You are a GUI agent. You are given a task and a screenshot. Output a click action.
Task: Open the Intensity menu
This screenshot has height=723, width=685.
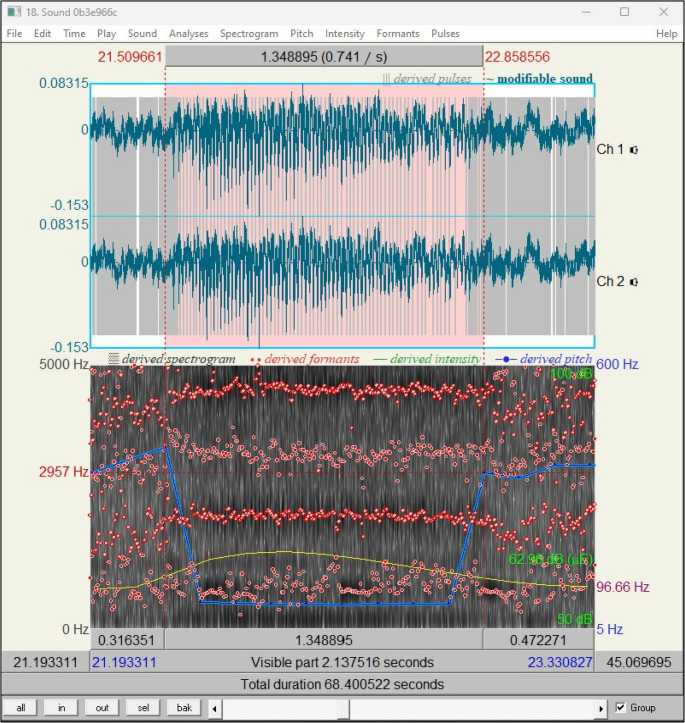point(345,34)
